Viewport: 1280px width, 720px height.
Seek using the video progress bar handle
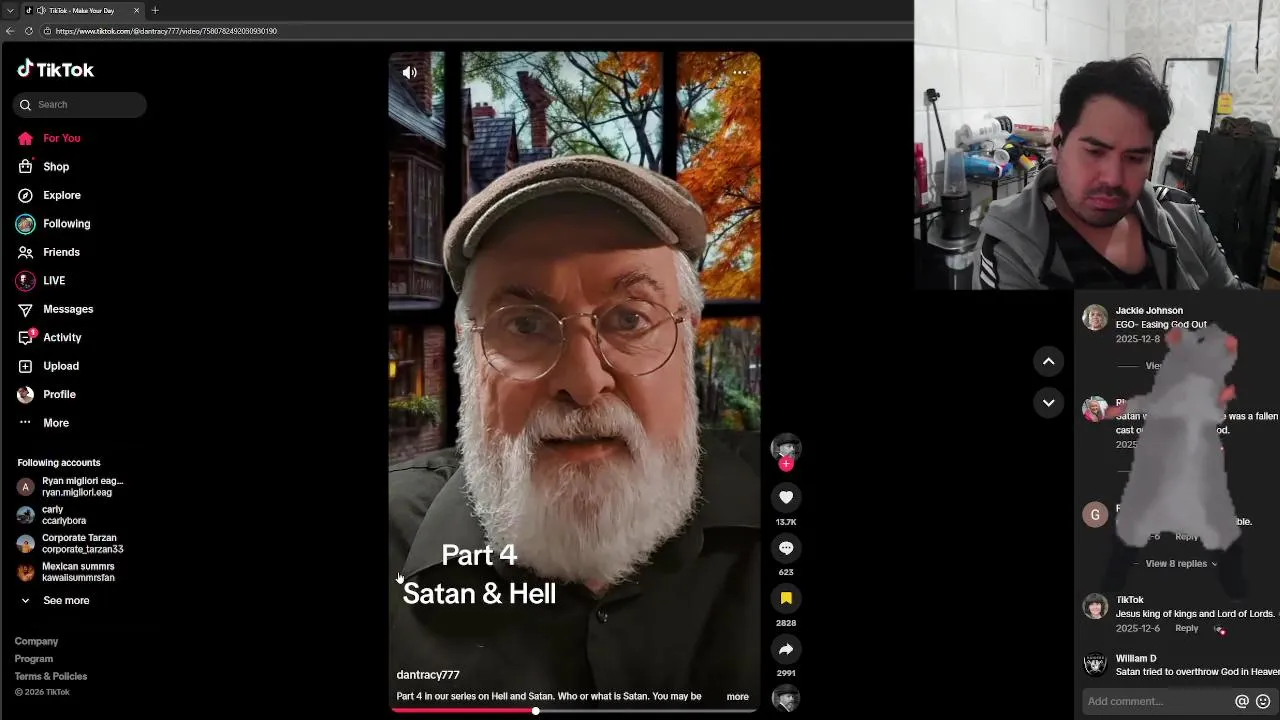pyautogui.click(x=536, y=711)
